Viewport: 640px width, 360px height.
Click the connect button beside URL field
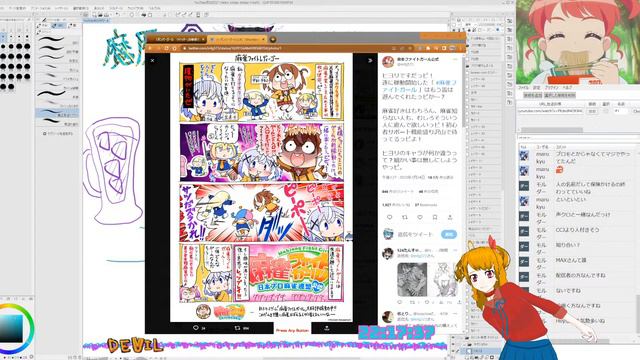pyautogui.click(x=592, y=111)
